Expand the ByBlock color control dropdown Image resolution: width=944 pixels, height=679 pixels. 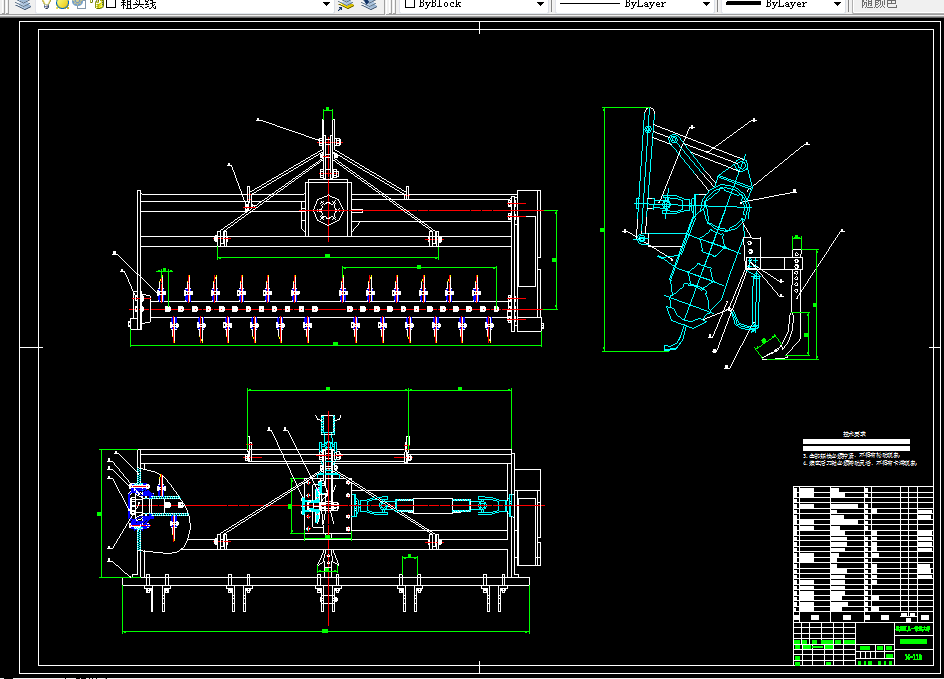coord(540,4)
